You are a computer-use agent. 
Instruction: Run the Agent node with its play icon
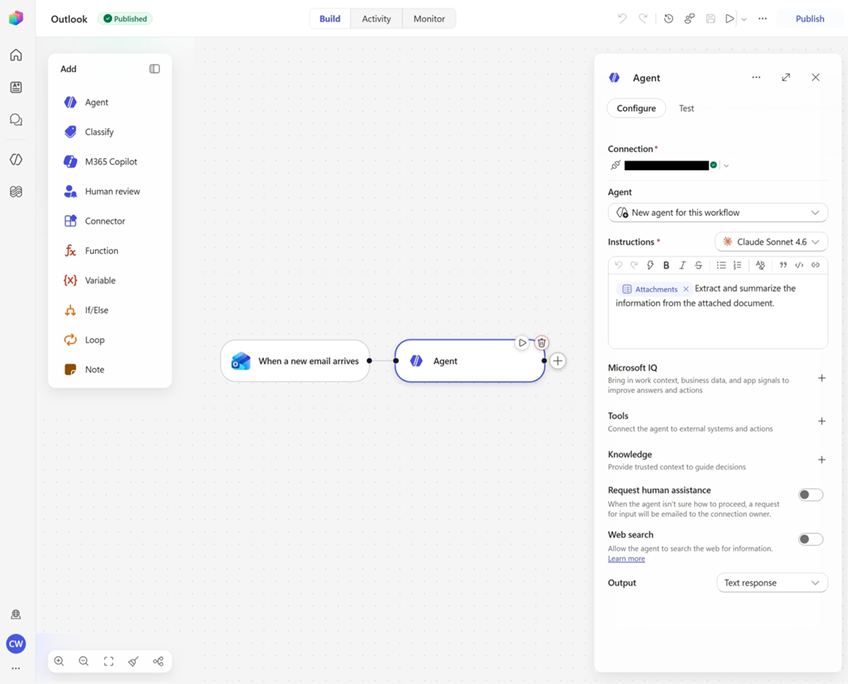(522, 343)
